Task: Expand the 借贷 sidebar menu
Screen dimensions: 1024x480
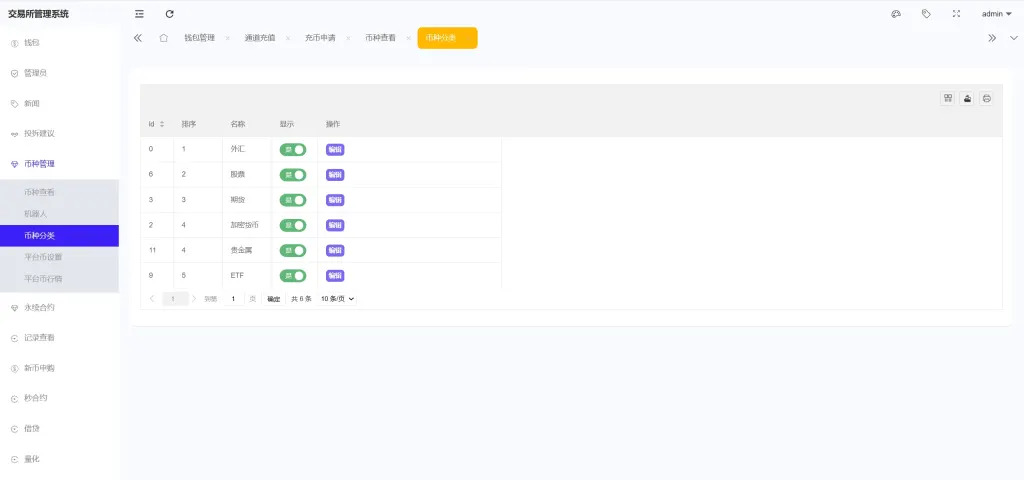Action: [x=59, y=429]
